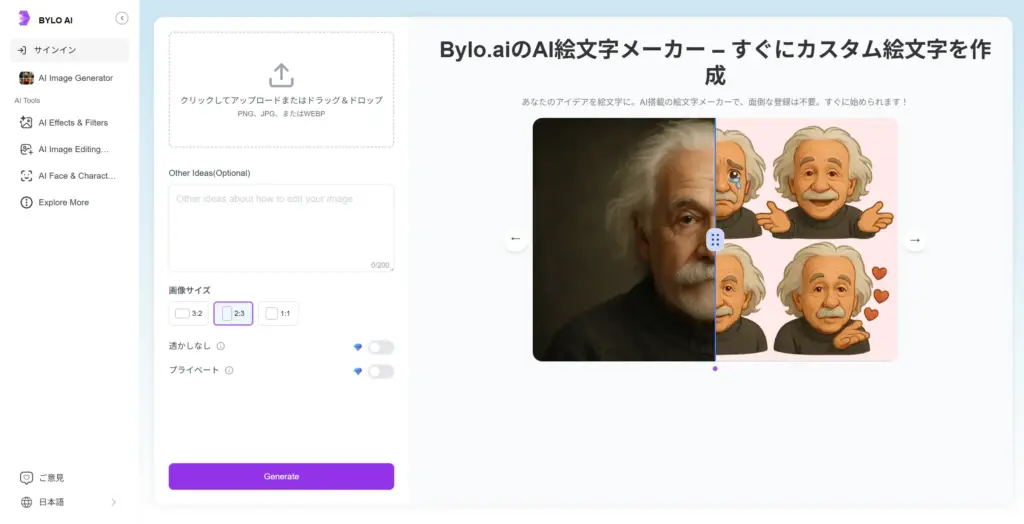Screen dimensions: 1024x524
Task: Click the あなたのアイデアを絵文字に subtitle text
Action: 715,103
